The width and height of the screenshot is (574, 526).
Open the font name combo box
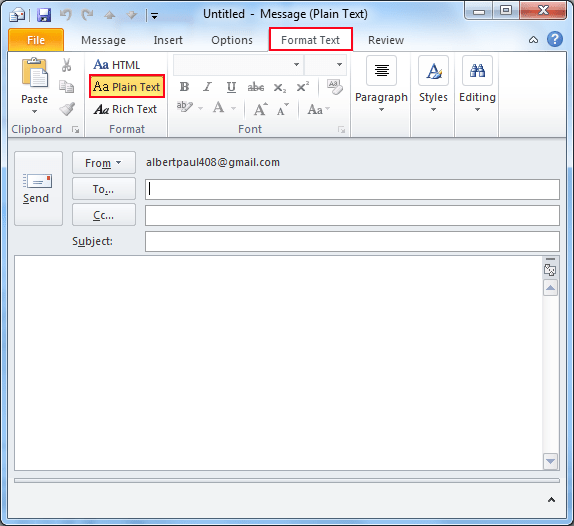[x=238, y=65]
